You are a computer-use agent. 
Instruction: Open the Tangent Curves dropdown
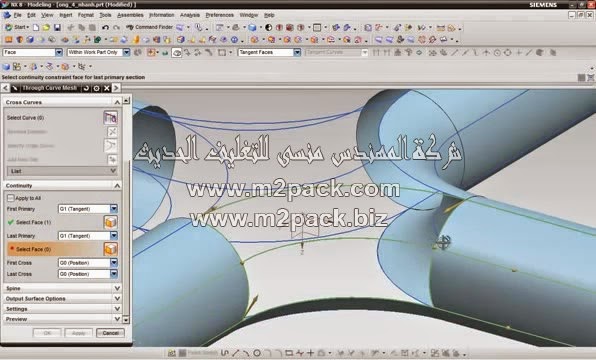click(x=364, y=52)
